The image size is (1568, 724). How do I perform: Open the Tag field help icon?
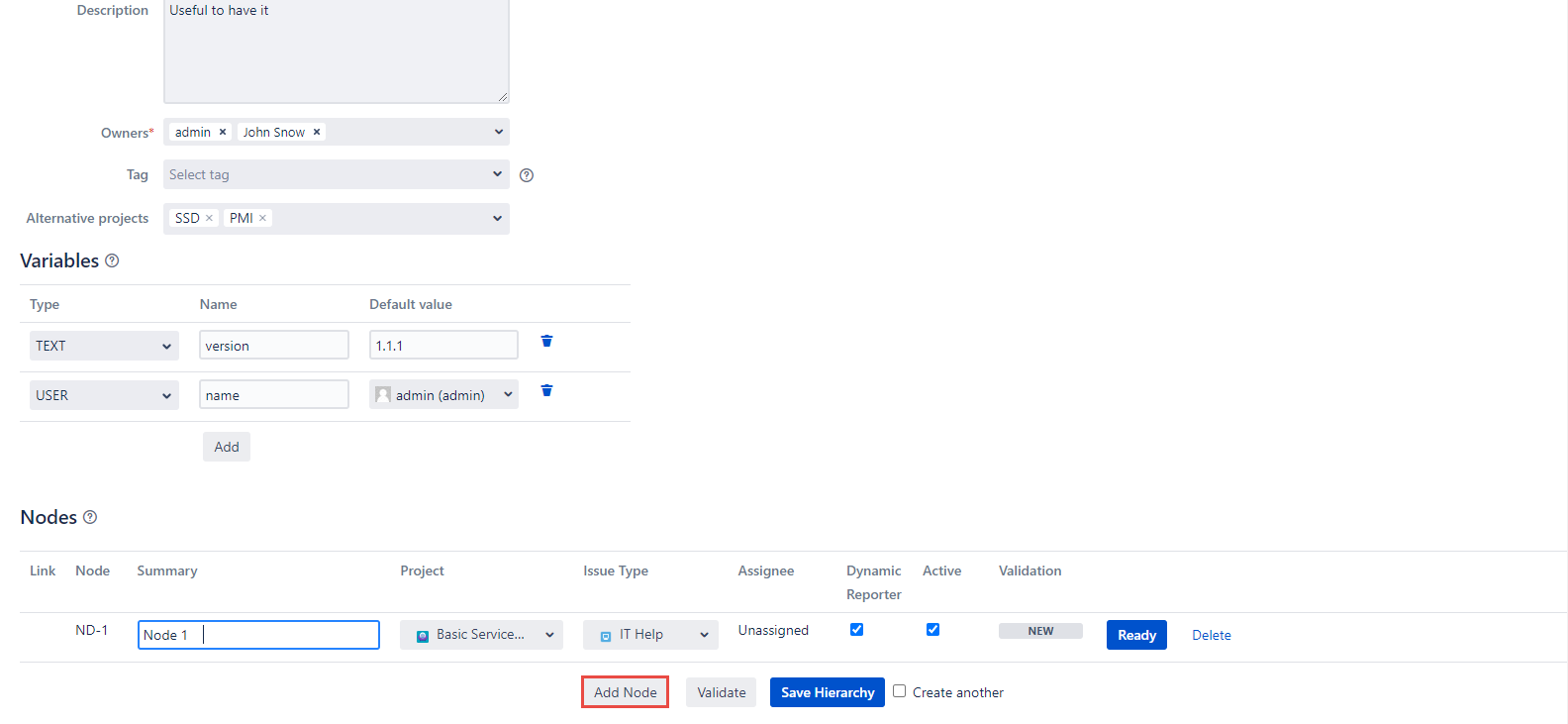(x=527, y=175)
